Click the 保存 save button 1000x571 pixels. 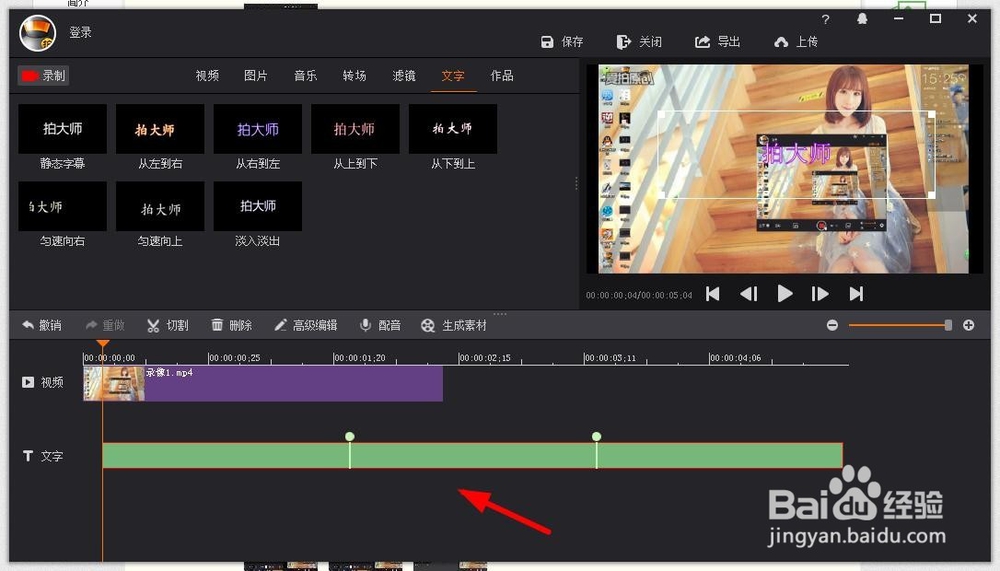click(561, 42)
